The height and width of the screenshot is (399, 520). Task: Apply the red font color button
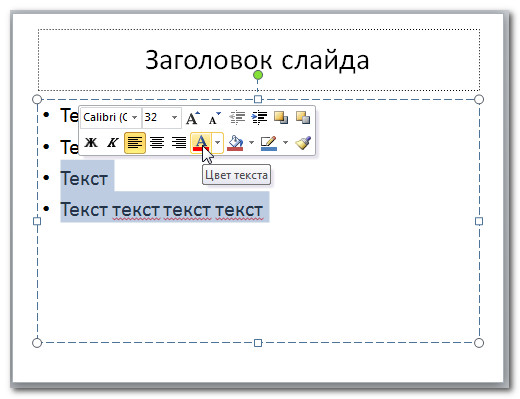pos(201,143)
